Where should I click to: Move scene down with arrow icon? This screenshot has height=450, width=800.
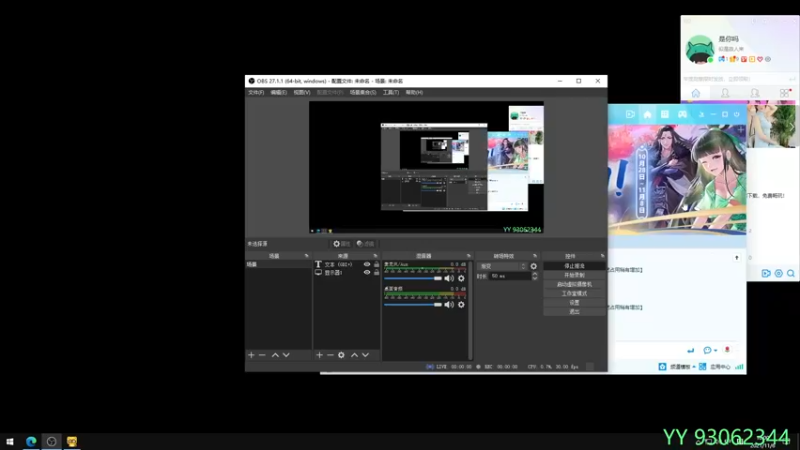(x=286, y=355)
